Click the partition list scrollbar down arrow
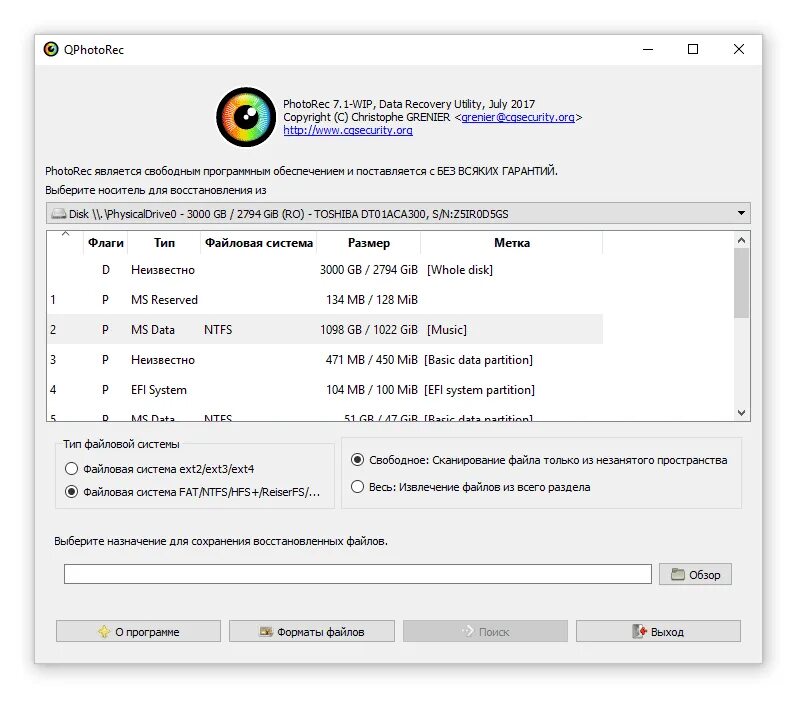The image size is (809, 715). 741,413
